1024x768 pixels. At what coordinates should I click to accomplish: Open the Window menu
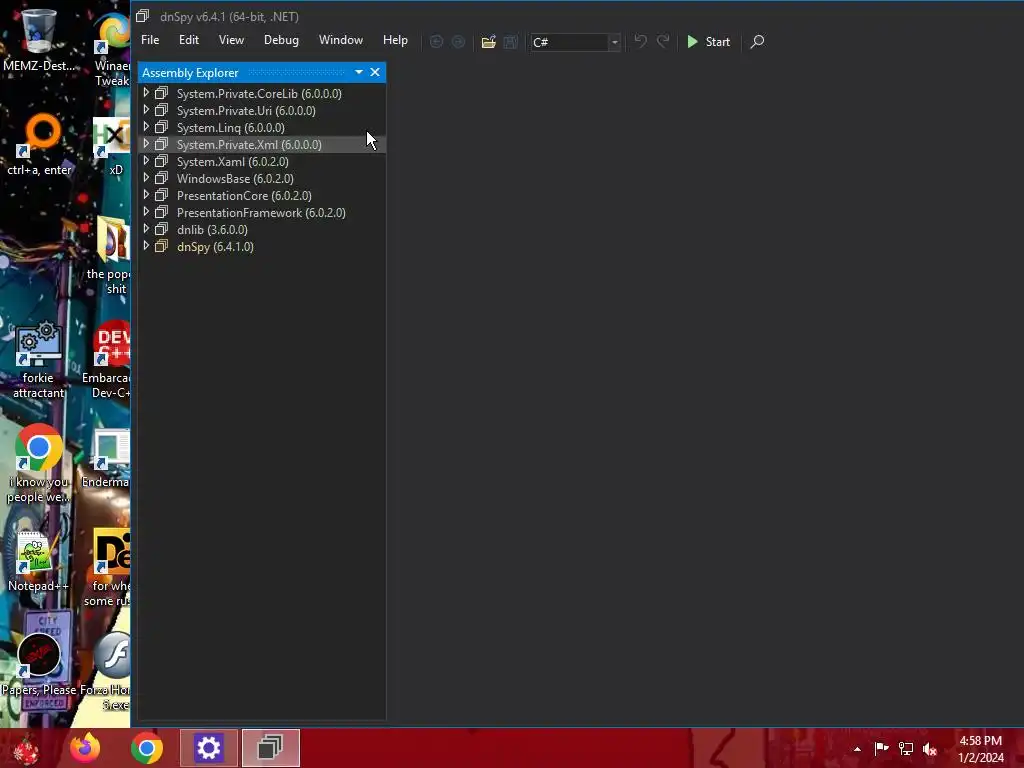pyautogui.click(x=341, y=40)
